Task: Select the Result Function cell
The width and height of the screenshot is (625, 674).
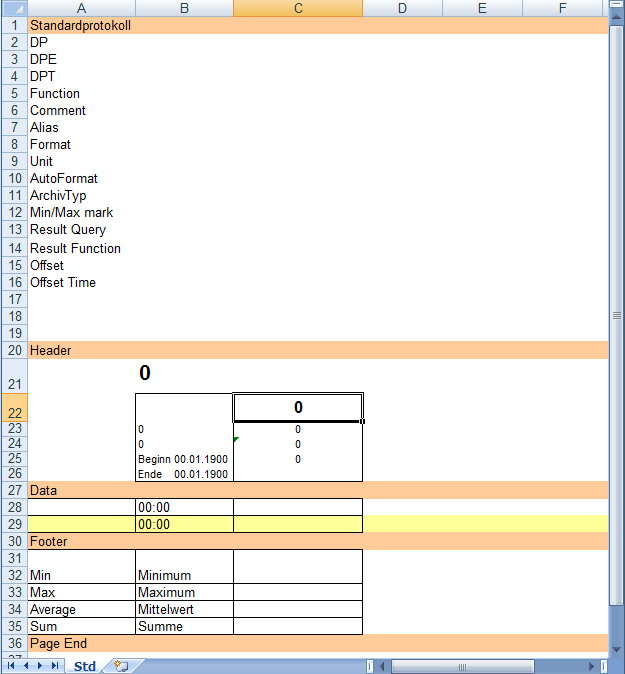Action: [x=80, y=248]
